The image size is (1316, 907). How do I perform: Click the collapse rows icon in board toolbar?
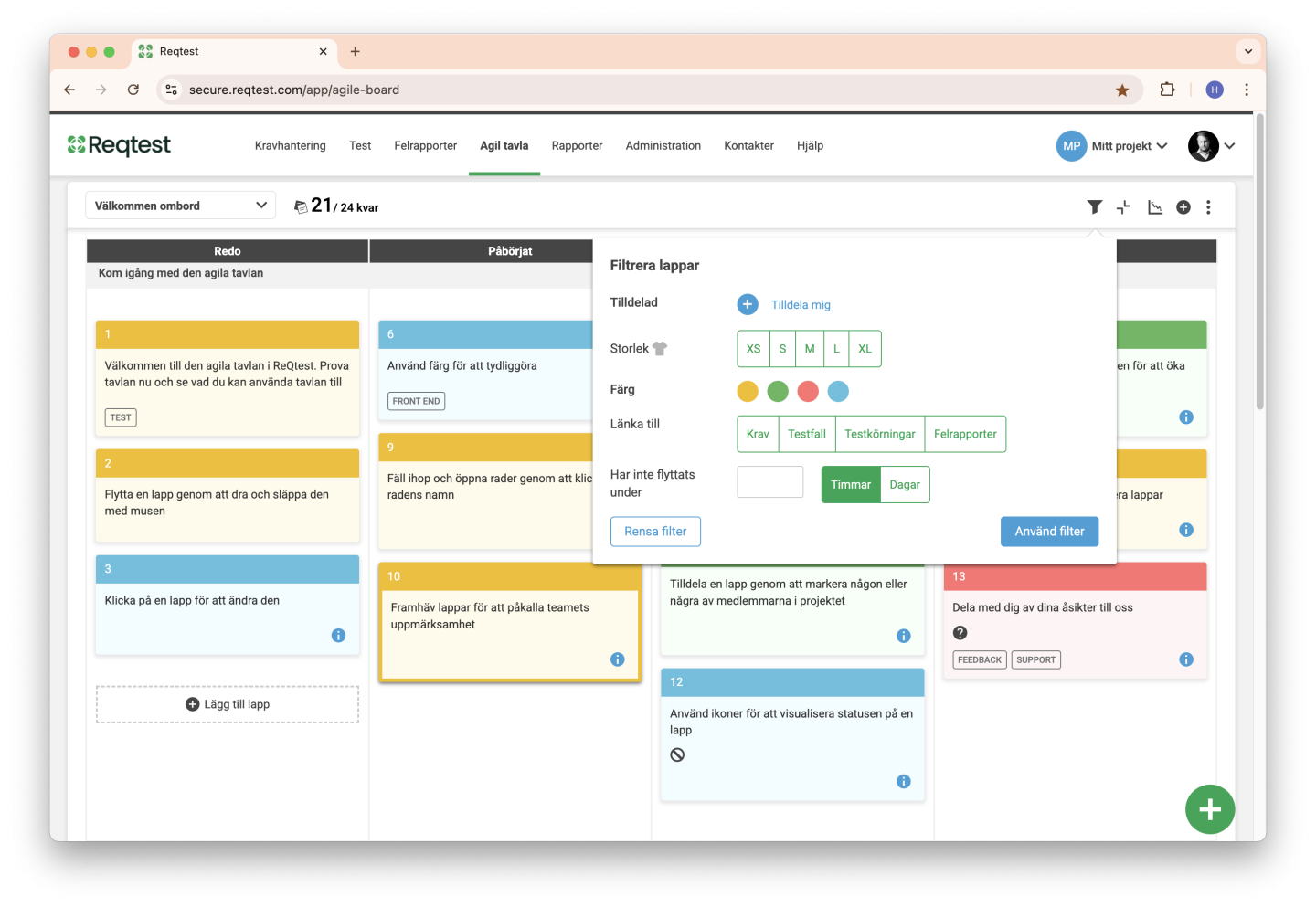(x=1124, y=207)
